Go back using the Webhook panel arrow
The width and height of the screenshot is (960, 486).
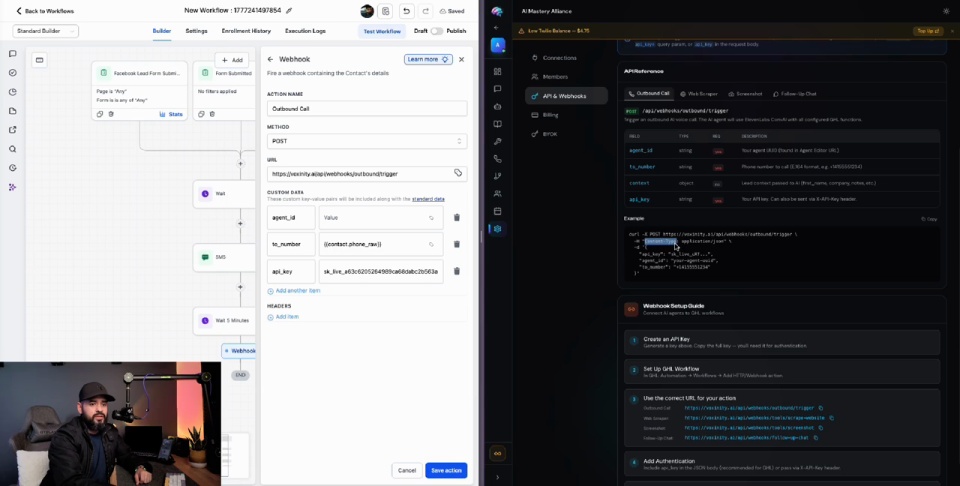click(x=271, y=59)
